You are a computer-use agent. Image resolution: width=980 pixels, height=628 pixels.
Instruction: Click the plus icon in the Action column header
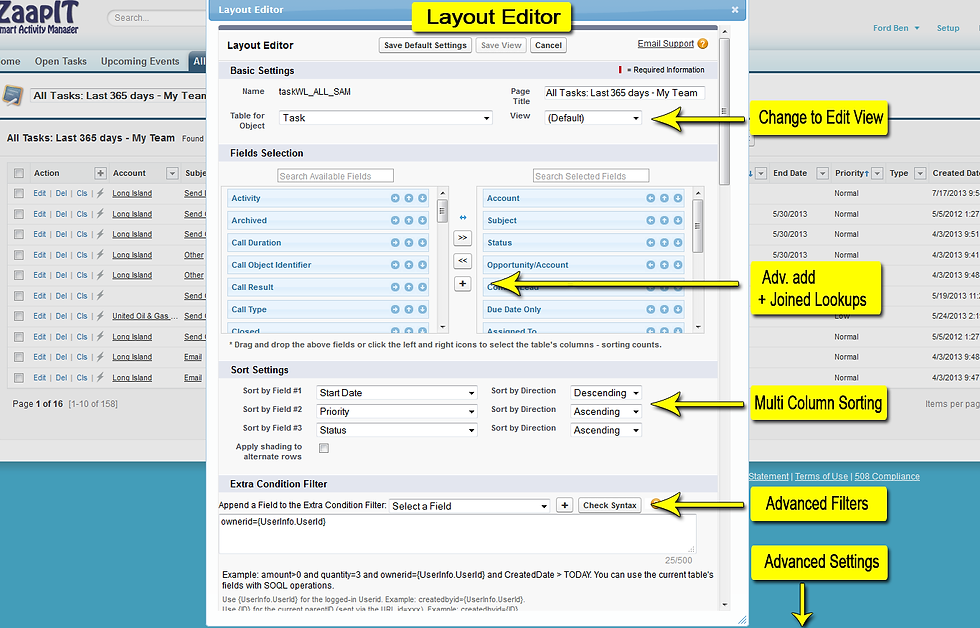tap(100, 173)
